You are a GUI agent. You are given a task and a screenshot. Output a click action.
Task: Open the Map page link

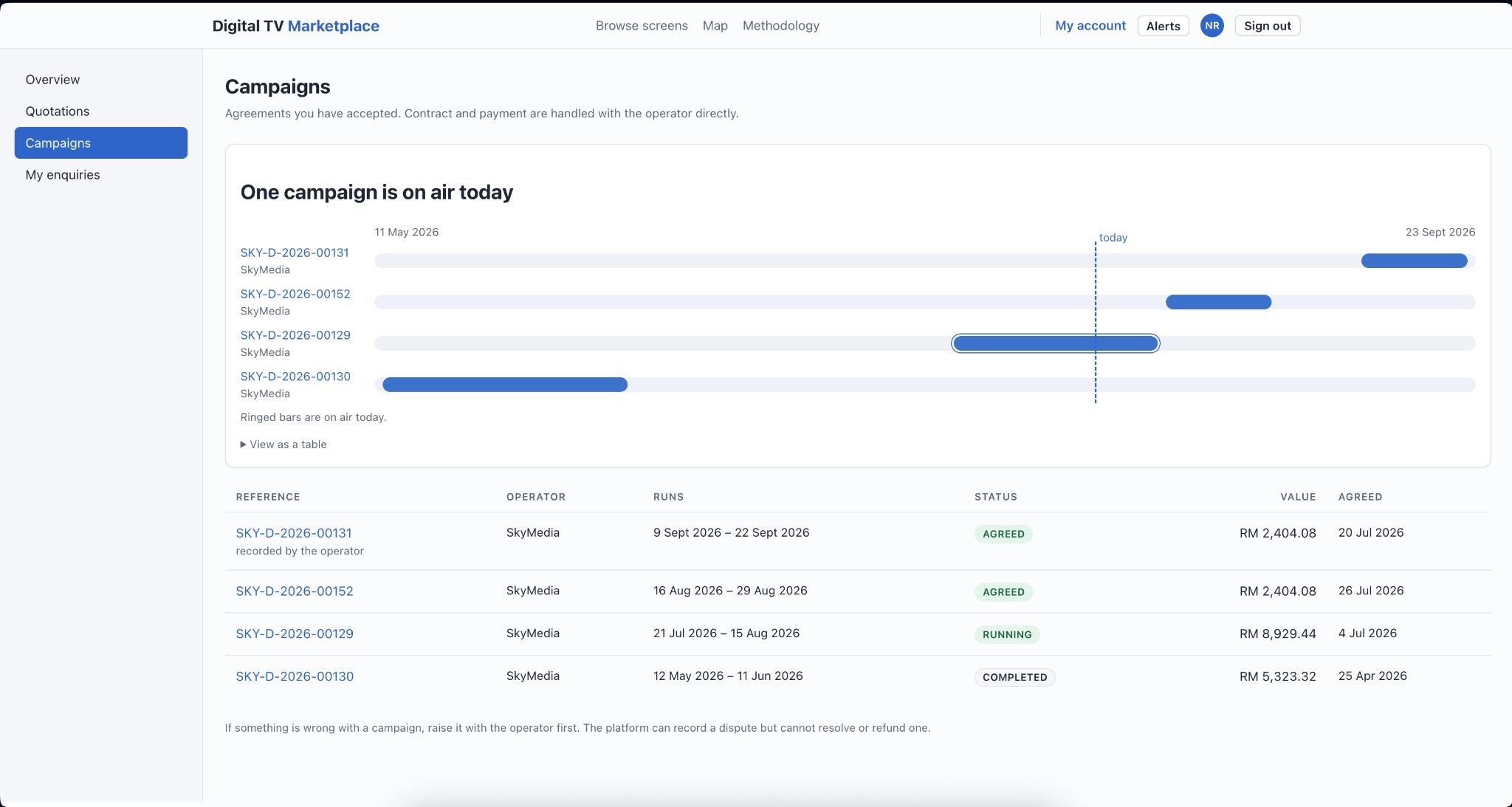click(x=715, y=26)
